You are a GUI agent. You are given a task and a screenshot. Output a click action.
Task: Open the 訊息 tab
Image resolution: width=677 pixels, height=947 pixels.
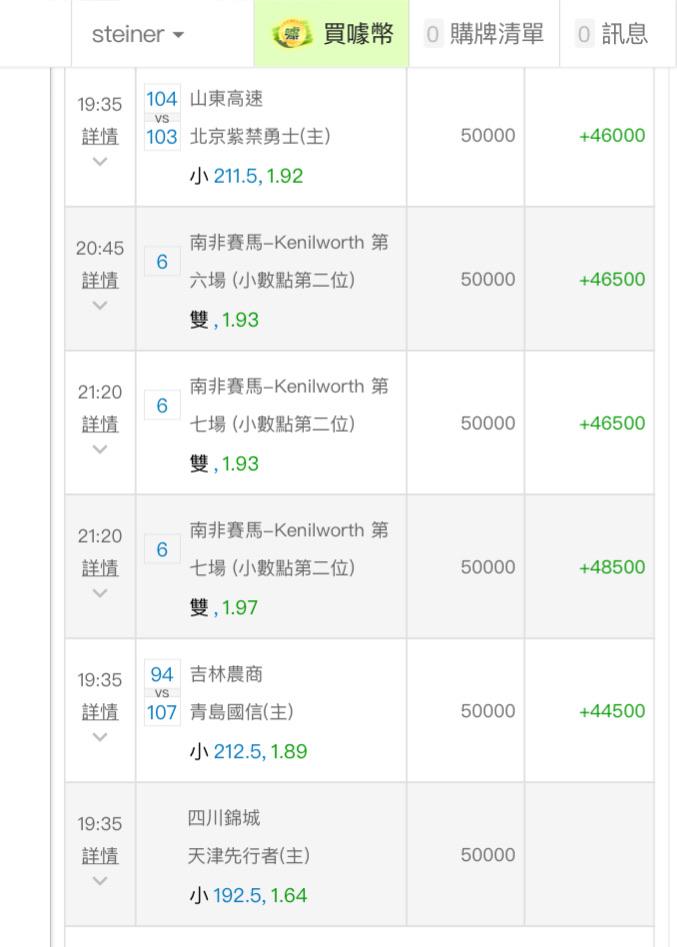point(618,33)
